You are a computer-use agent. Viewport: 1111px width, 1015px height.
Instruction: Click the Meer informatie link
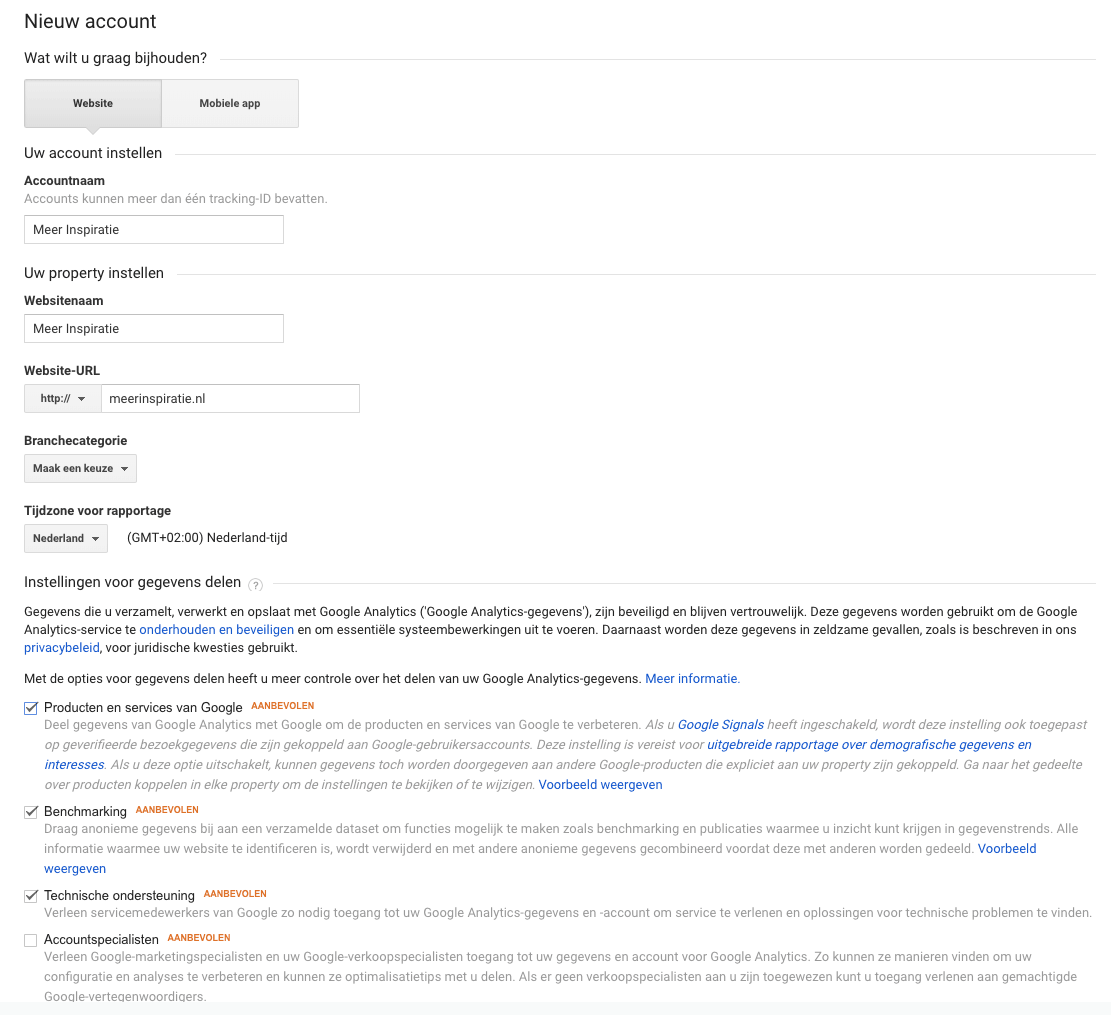[692, 678]
